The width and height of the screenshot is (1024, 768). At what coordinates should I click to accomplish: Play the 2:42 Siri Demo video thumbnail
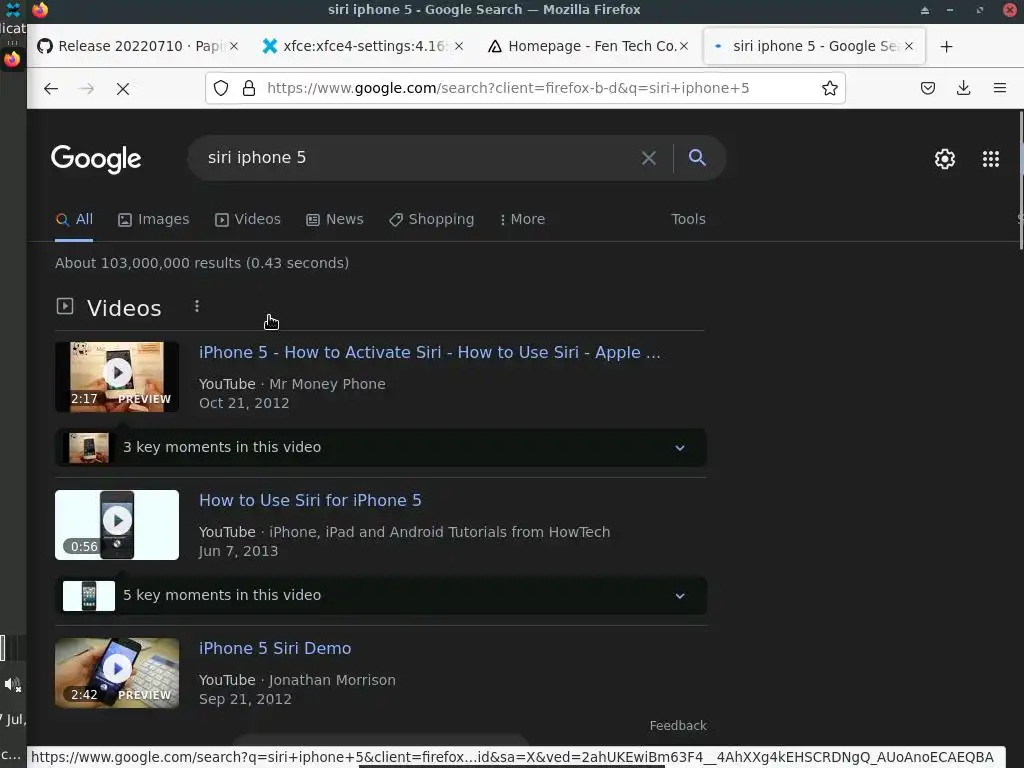click(117, 673)
